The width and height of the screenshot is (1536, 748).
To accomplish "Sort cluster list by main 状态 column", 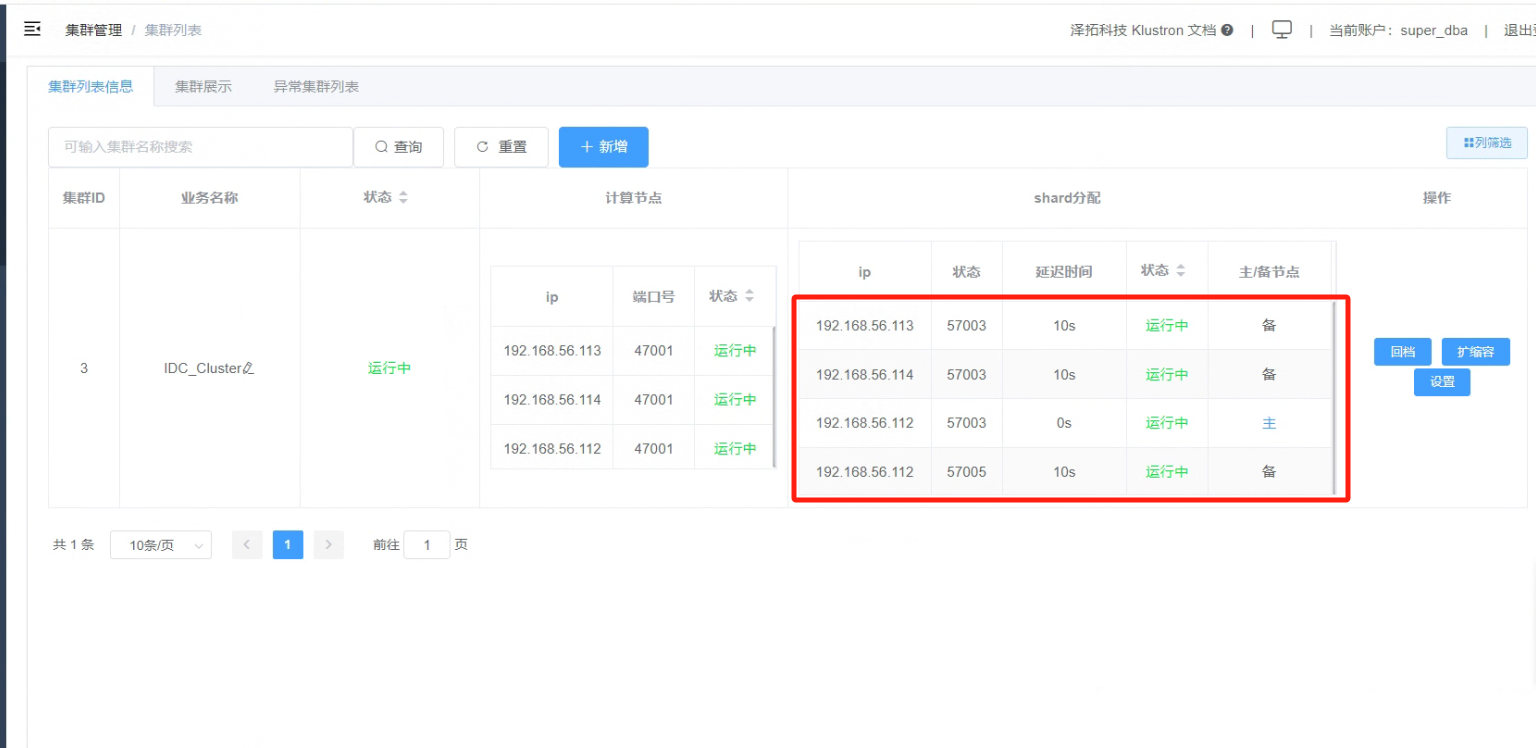I will pyautogui.click(x=403, y=198).
